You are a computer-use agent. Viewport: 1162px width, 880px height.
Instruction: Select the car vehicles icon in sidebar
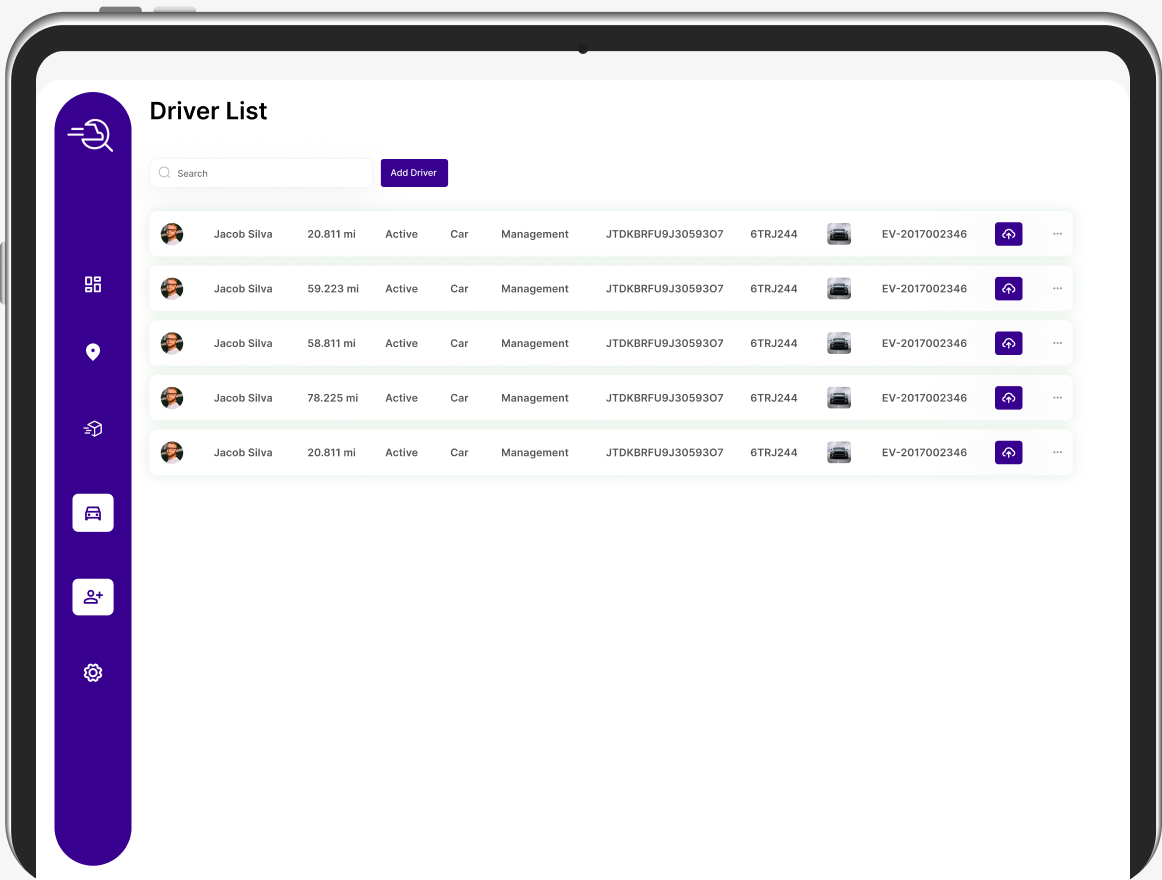click(x=93, y=513)
